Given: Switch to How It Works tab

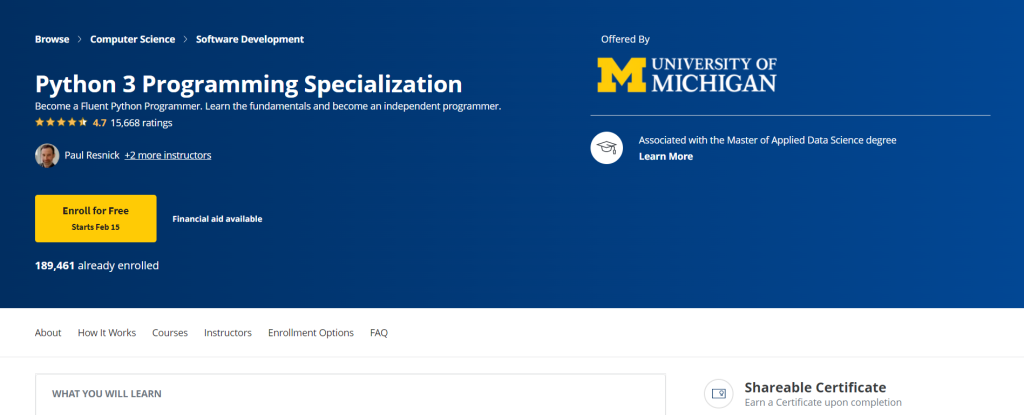Looking at the screenshot, I should (107, 333).
